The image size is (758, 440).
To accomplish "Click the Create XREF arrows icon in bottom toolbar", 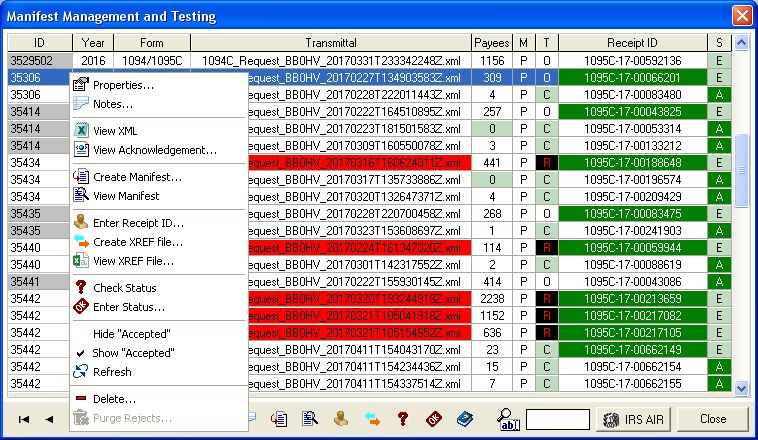I will [372, 419].
